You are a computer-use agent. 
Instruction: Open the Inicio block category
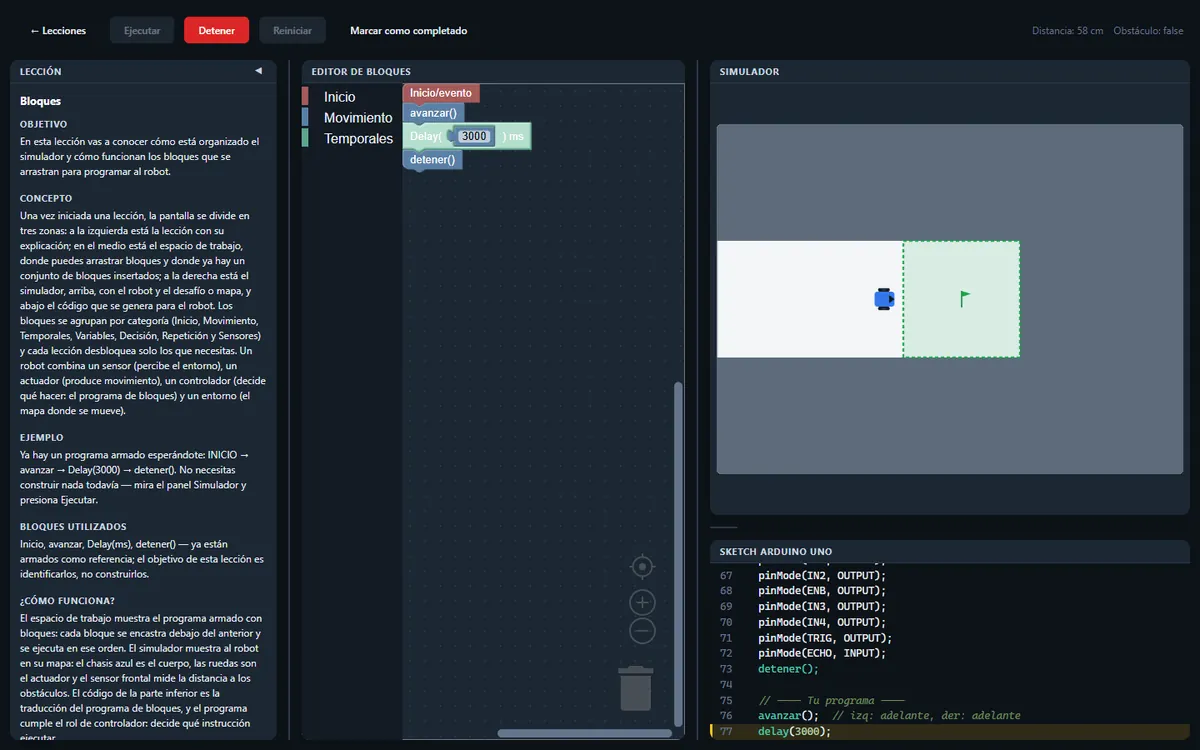(x=339, y=97)
